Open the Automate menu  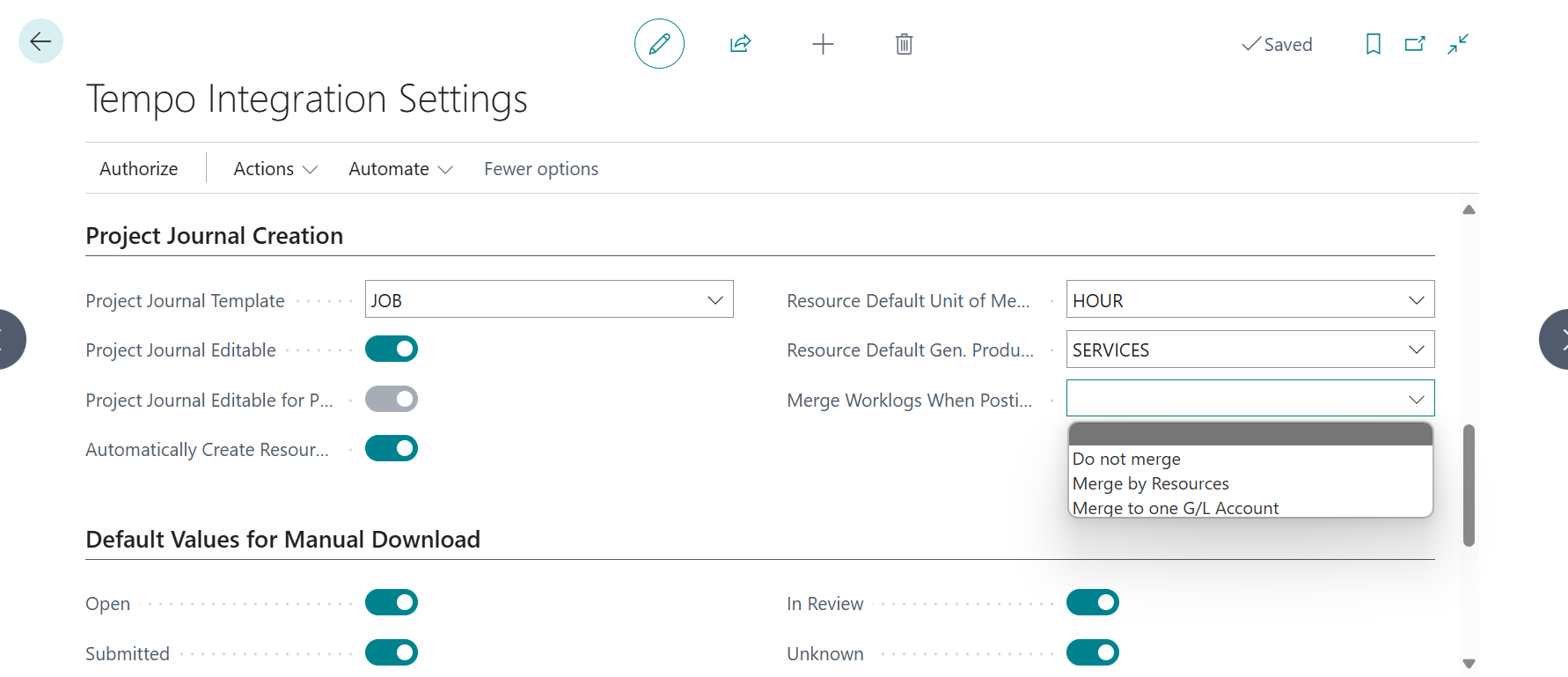coord(400,169)
